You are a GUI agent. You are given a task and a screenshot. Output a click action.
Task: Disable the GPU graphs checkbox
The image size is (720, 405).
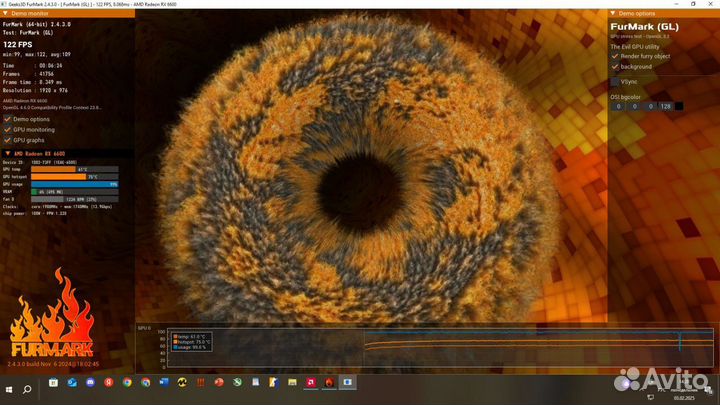(7, 140)
